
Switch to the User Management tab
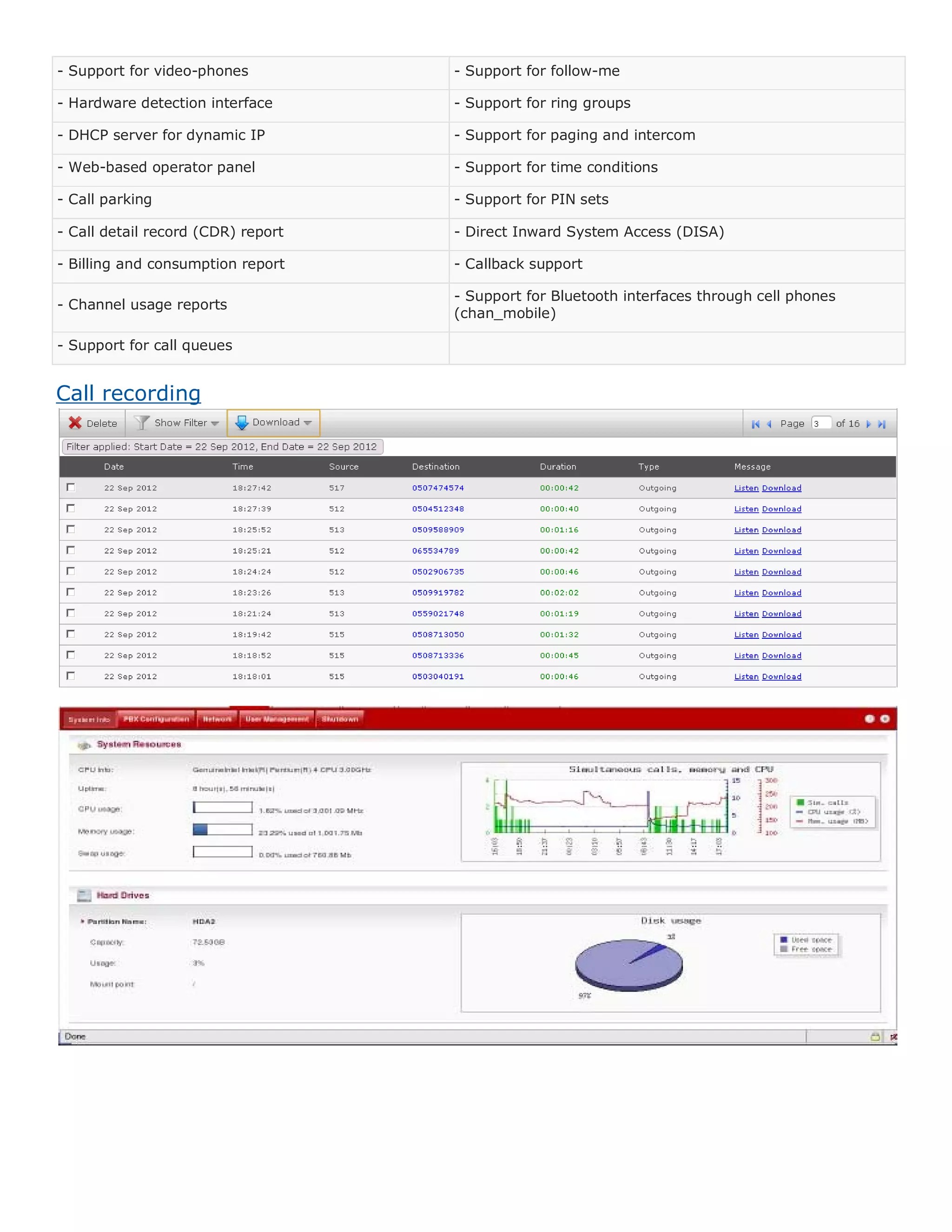277,719
